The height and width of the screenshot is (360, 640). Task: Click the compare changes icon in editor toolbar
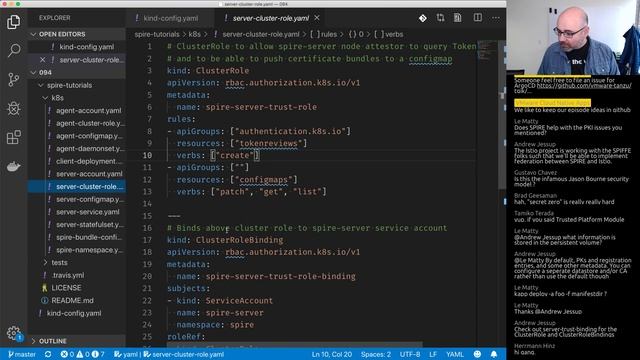point(440,18)
